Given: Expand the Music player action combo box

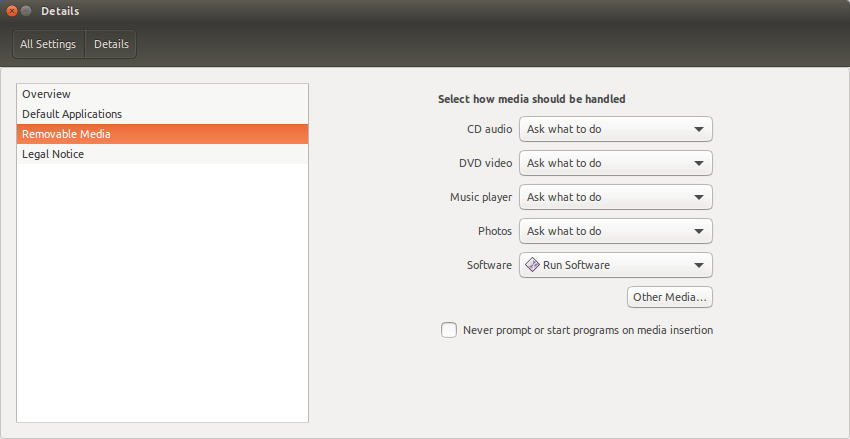Looking at the screenshot, I should click(x=616, y=197).
